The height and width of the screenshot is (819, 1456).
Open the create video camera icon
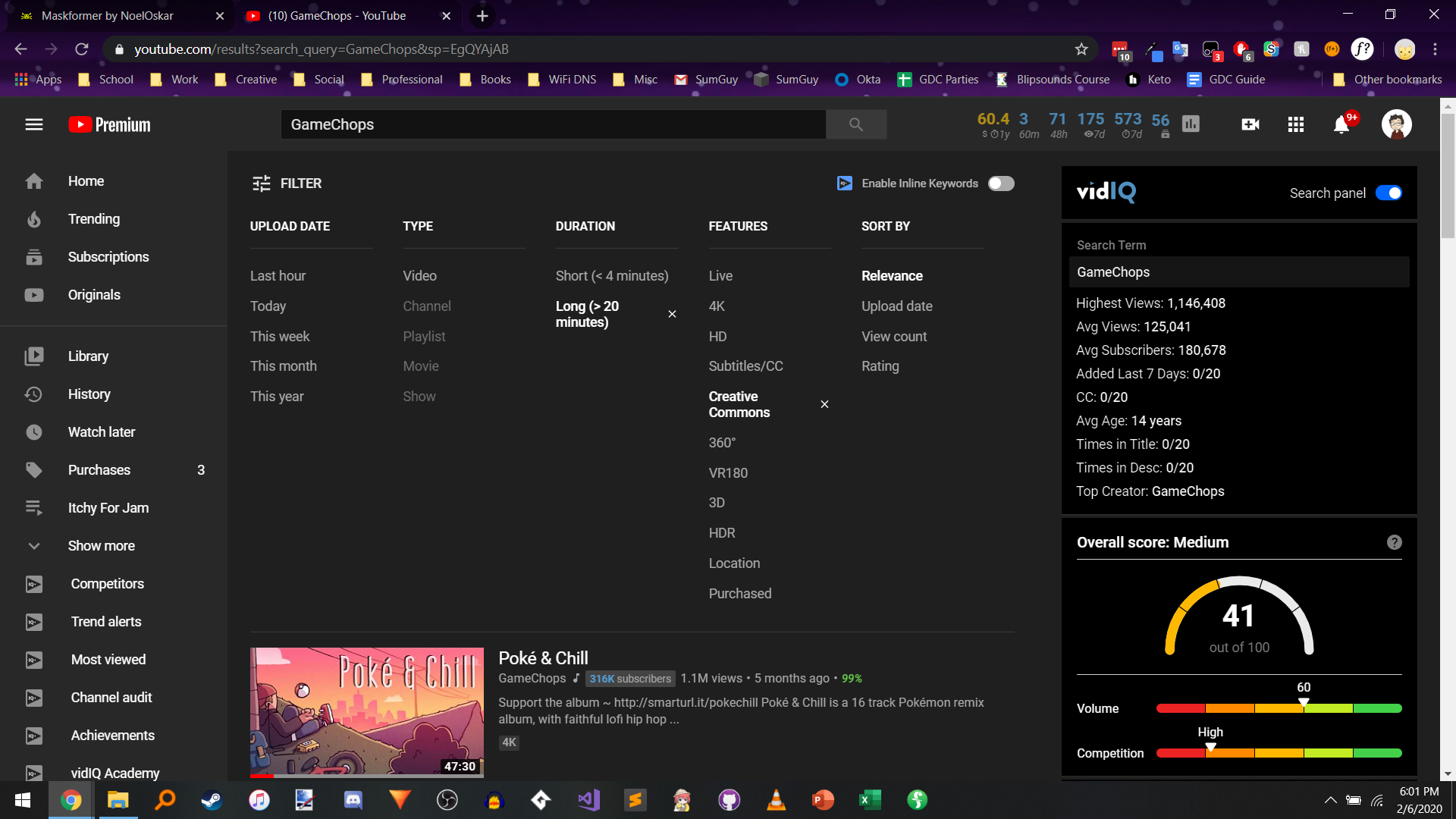pos(1250,124)
